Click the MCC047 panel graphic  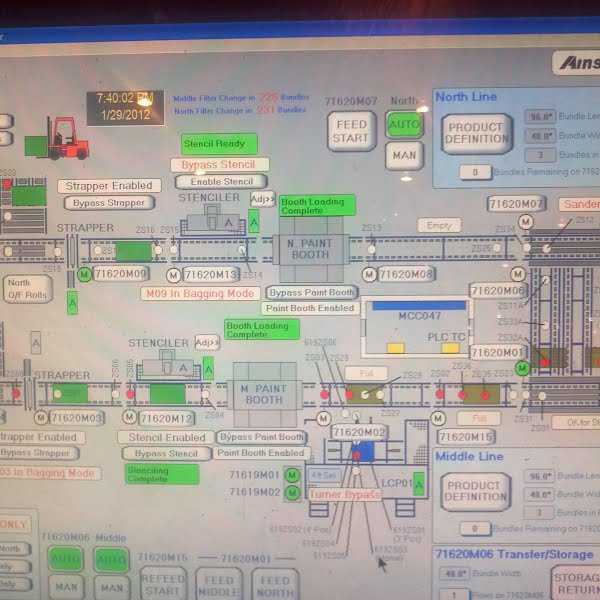pos(418,326)
